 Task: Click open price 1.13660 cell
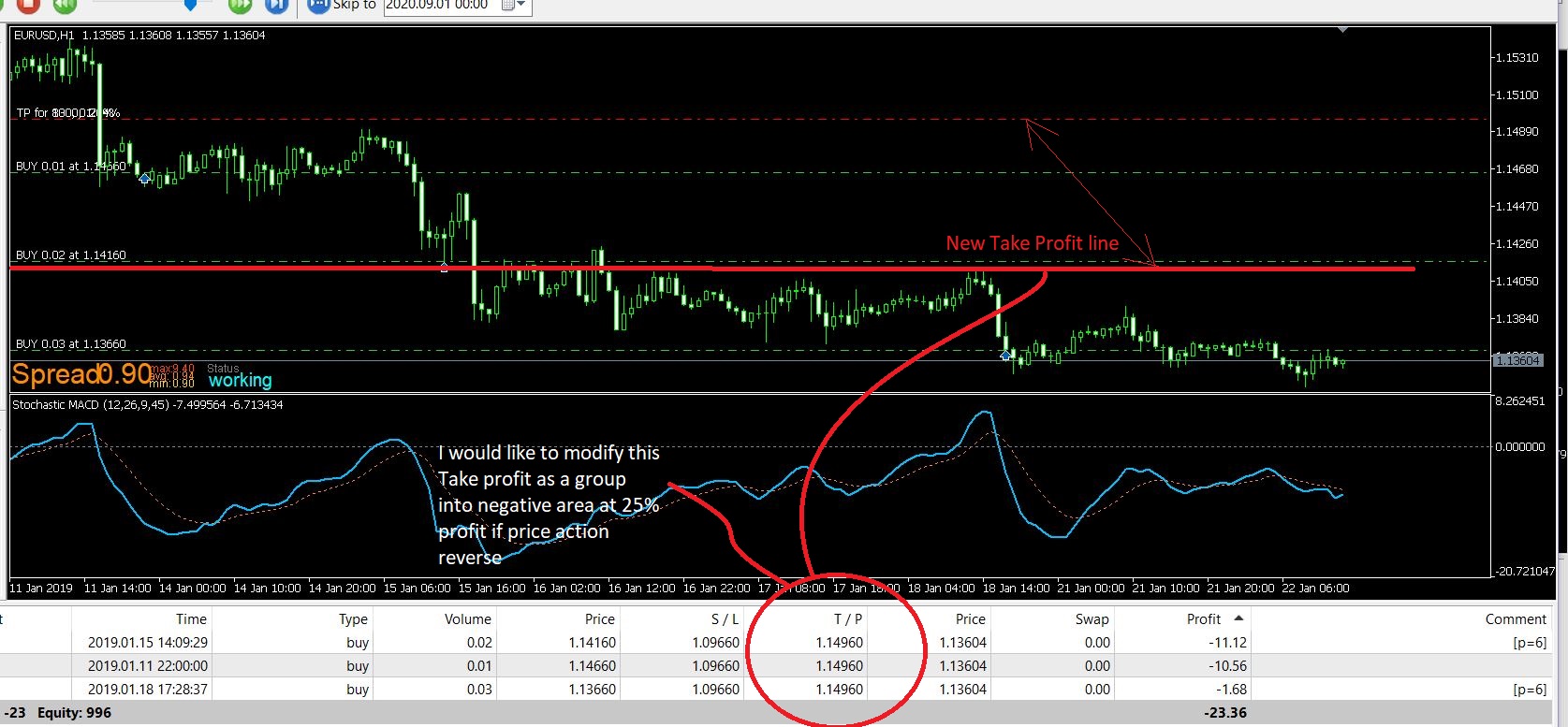point(593,690)
